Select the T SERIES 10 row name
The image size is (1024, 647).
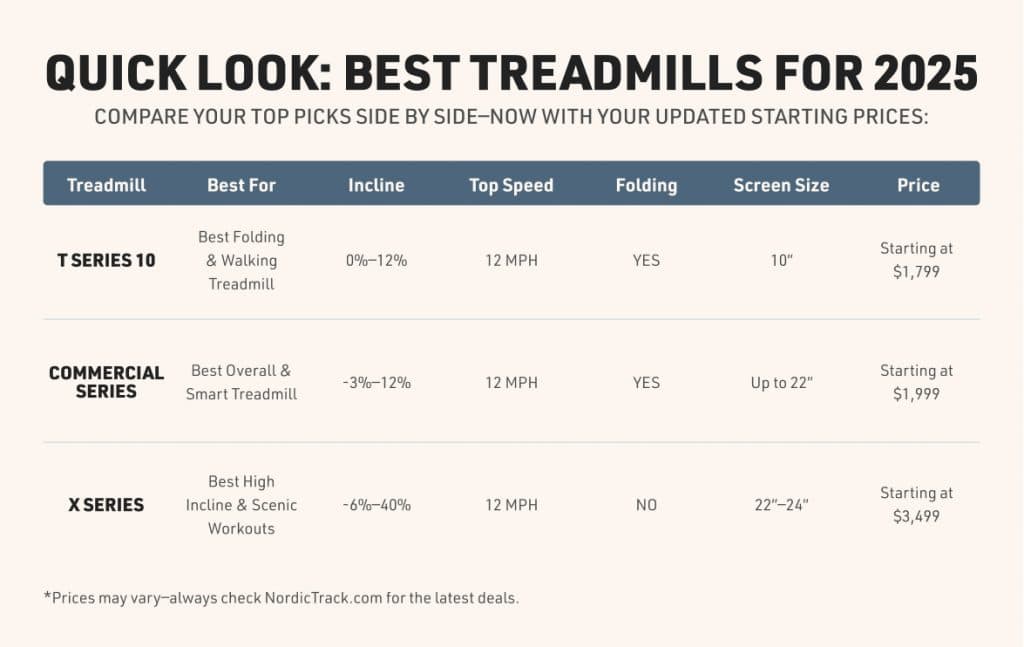(106, 261)
